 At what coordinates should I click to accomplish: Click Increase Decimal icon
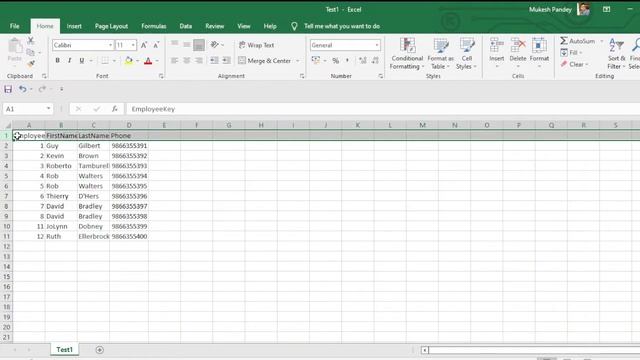362,61
